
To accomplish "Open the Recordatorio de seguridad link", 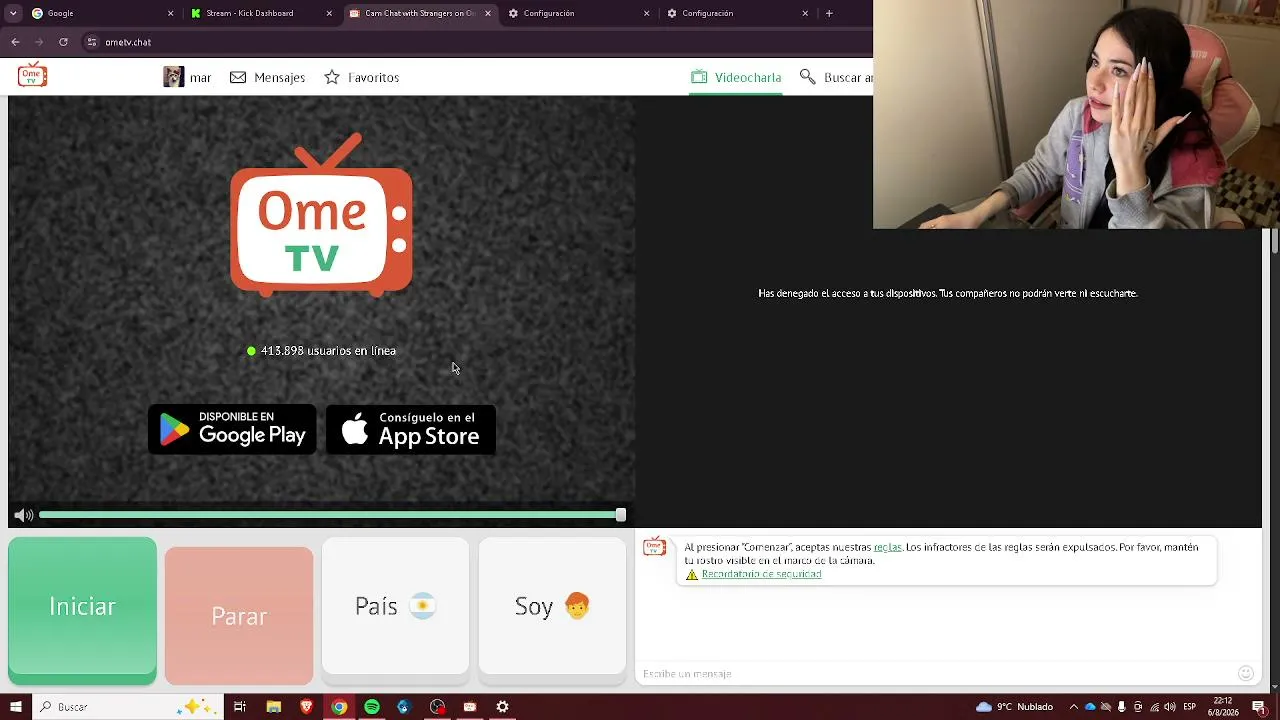I will click(x=761, y=574).
